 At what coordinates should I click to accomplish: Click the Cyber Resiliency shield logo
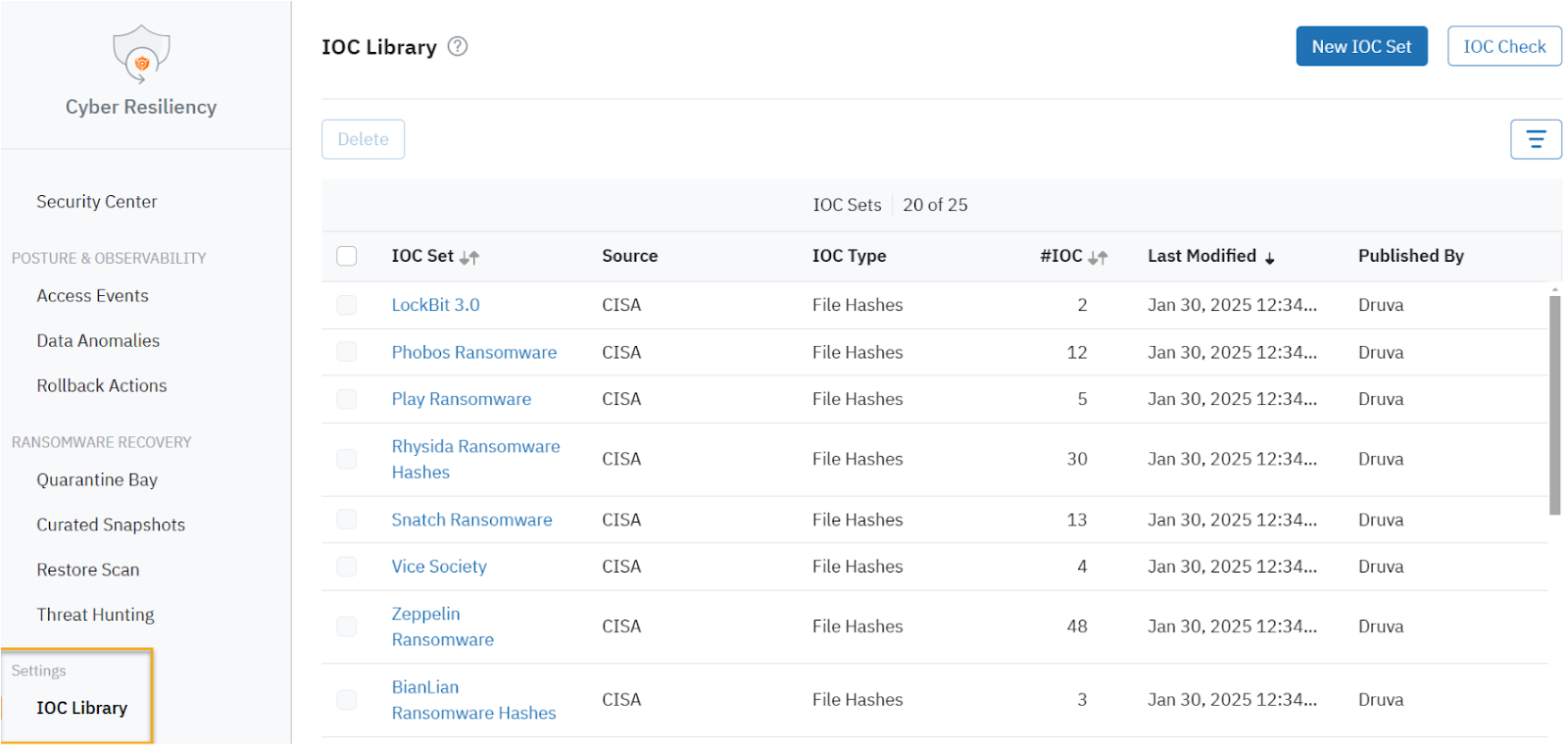[141, 55]
